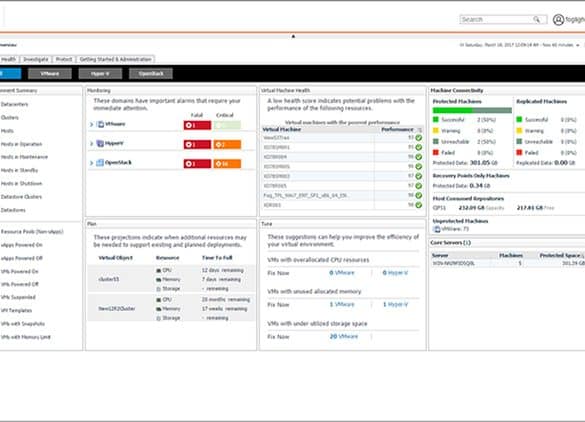Select Resource Pools (Non-vApps) entry

pos(32,232)
